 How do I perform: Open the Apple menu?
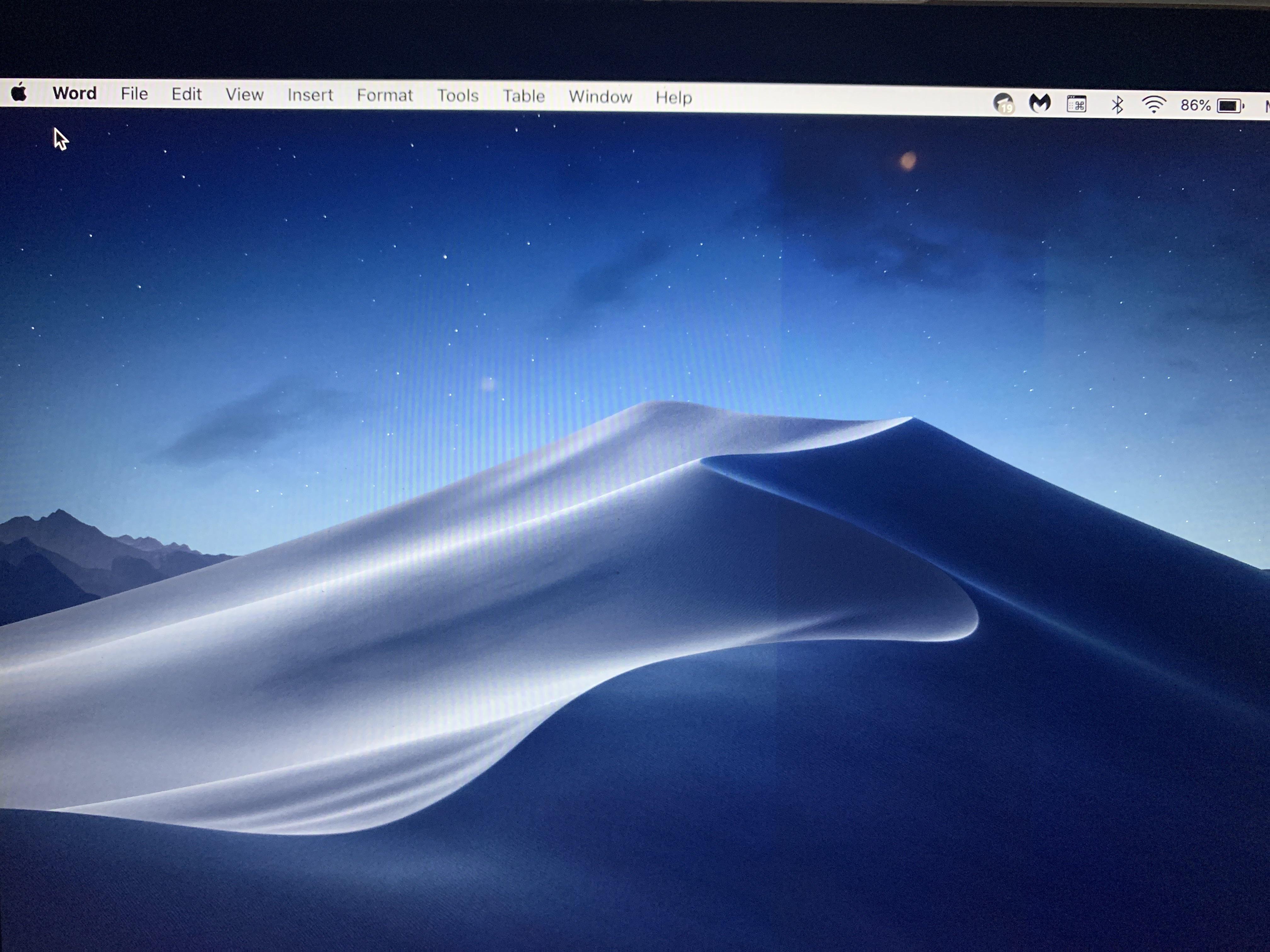pos(20,93)
